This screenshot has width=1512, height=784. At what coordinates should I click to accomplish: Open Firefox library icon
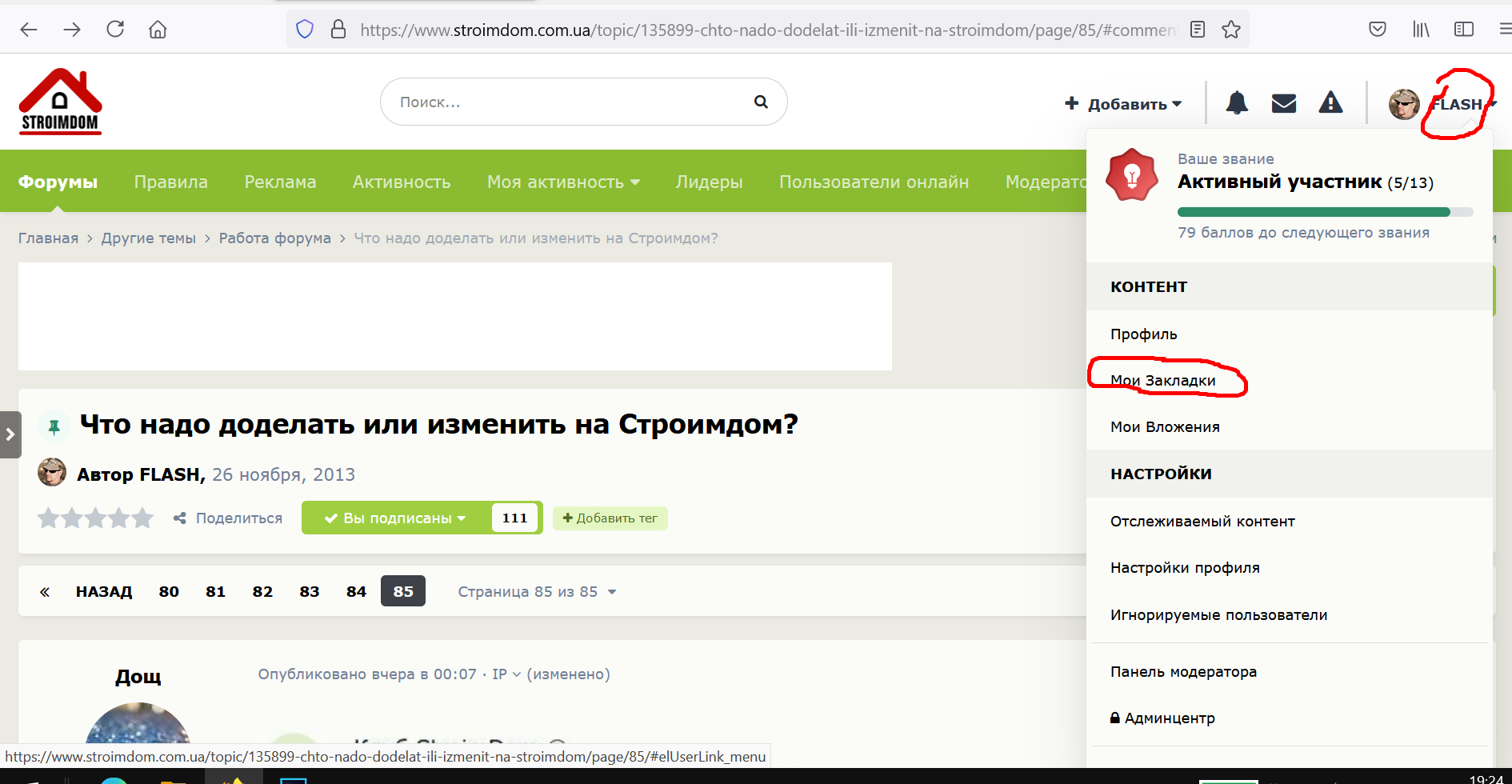coord(1421,30)
